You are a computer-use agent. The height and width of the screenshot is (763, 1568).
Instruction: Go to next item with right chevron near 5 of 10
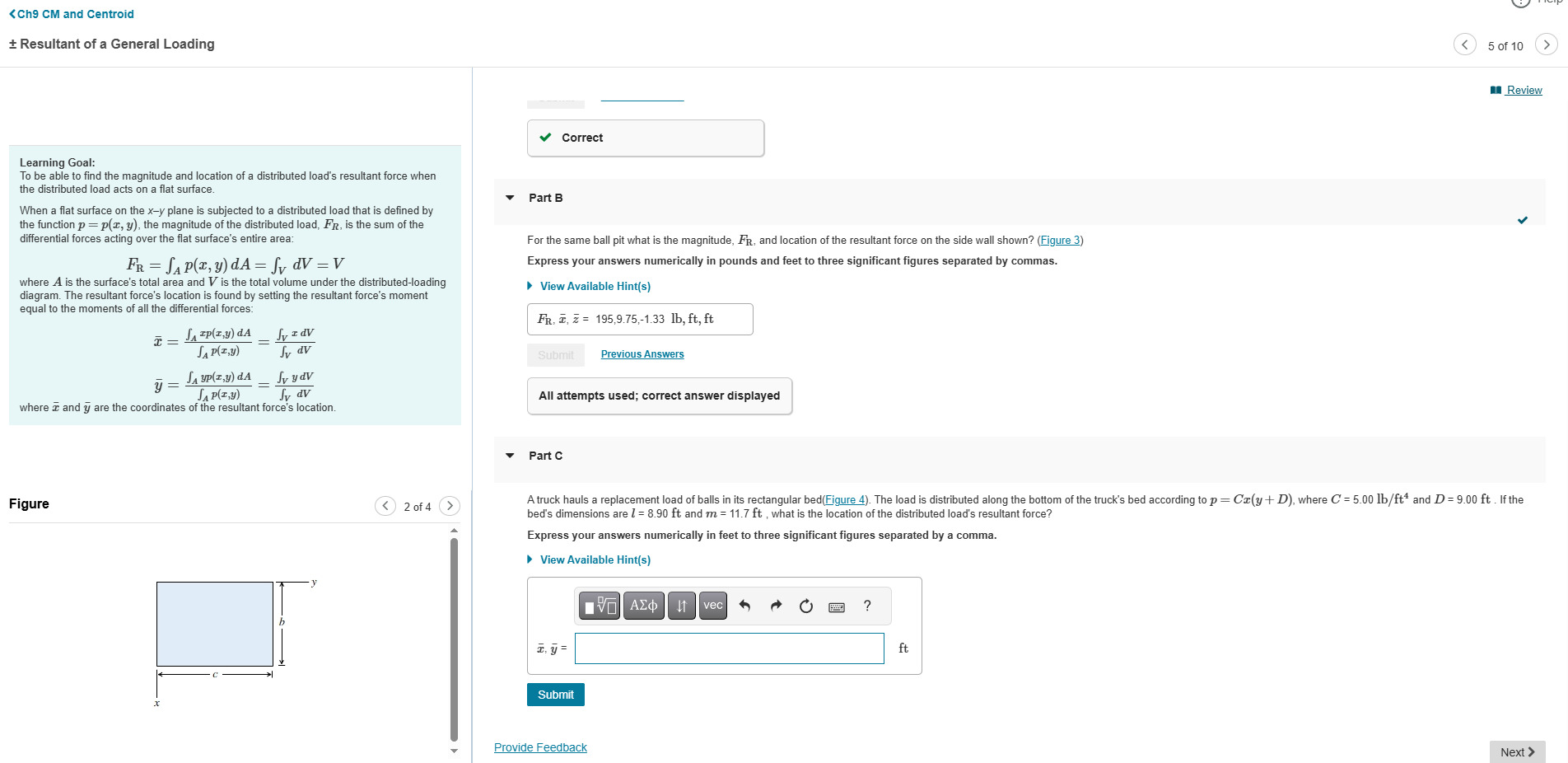tap(1547, 45)
